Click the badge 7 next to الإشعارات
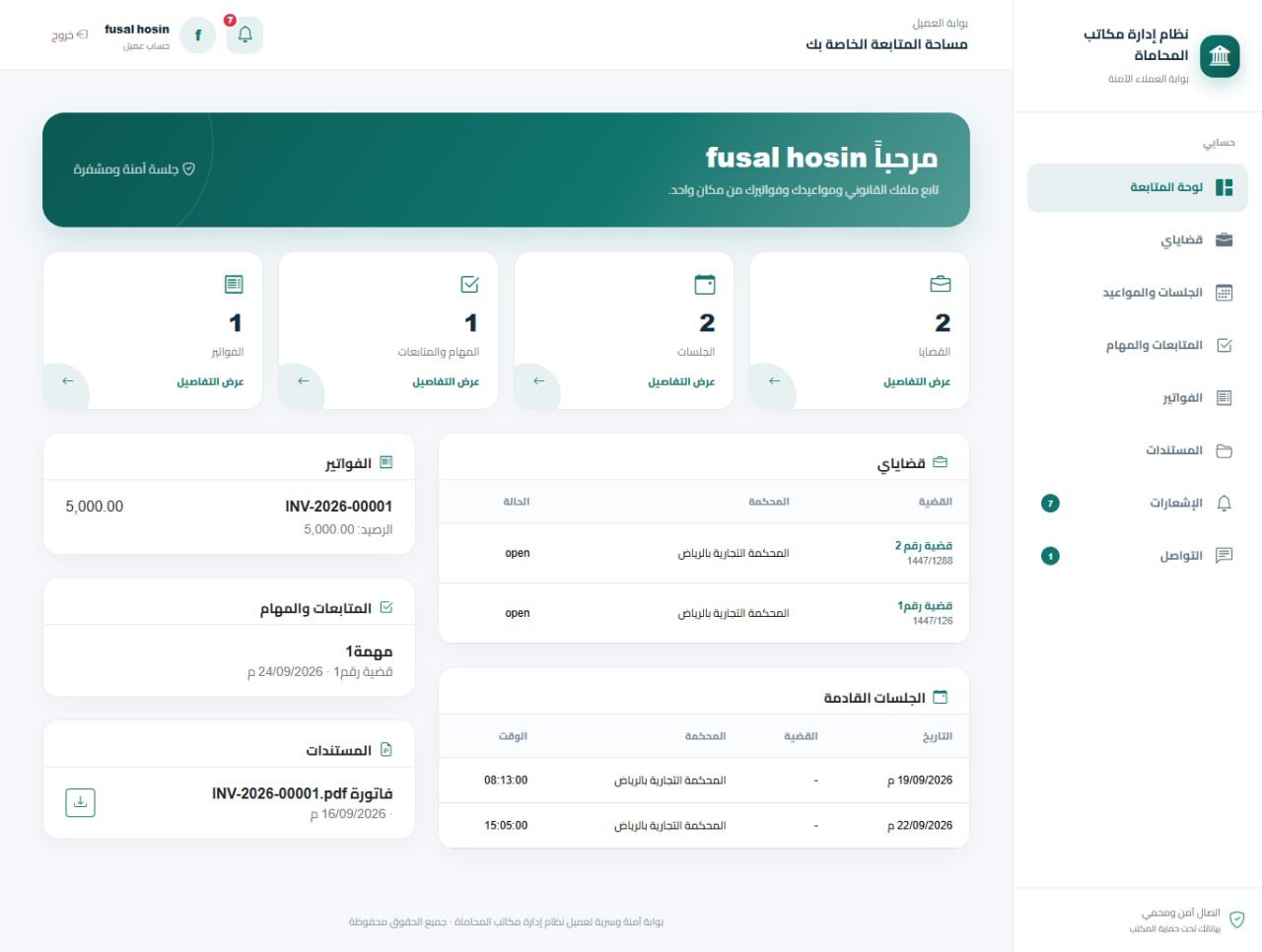 (1050, 504)
